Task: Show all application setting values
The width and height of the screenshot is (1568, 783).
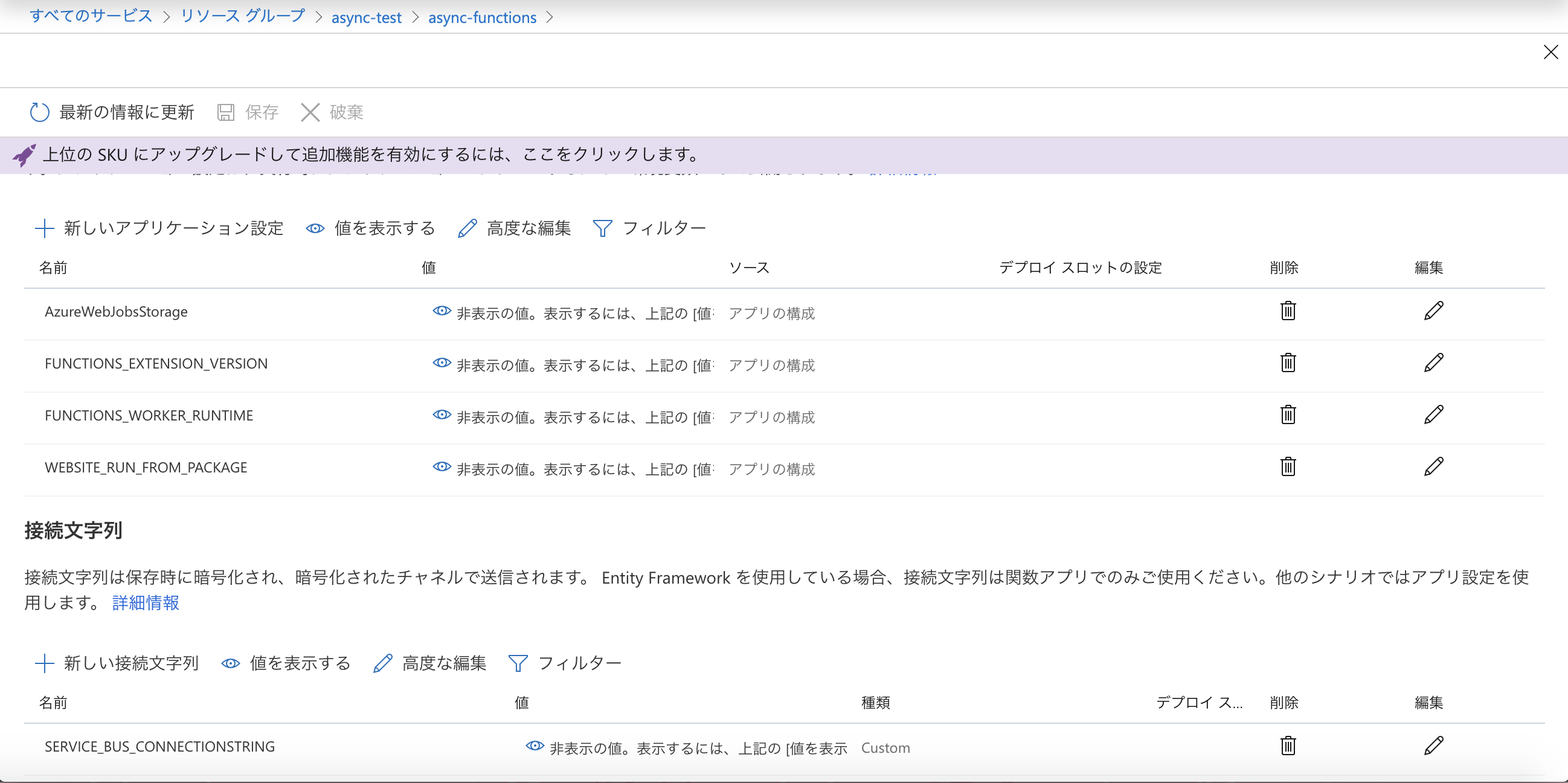Action: pyautogui.click(x=370, y=228)
